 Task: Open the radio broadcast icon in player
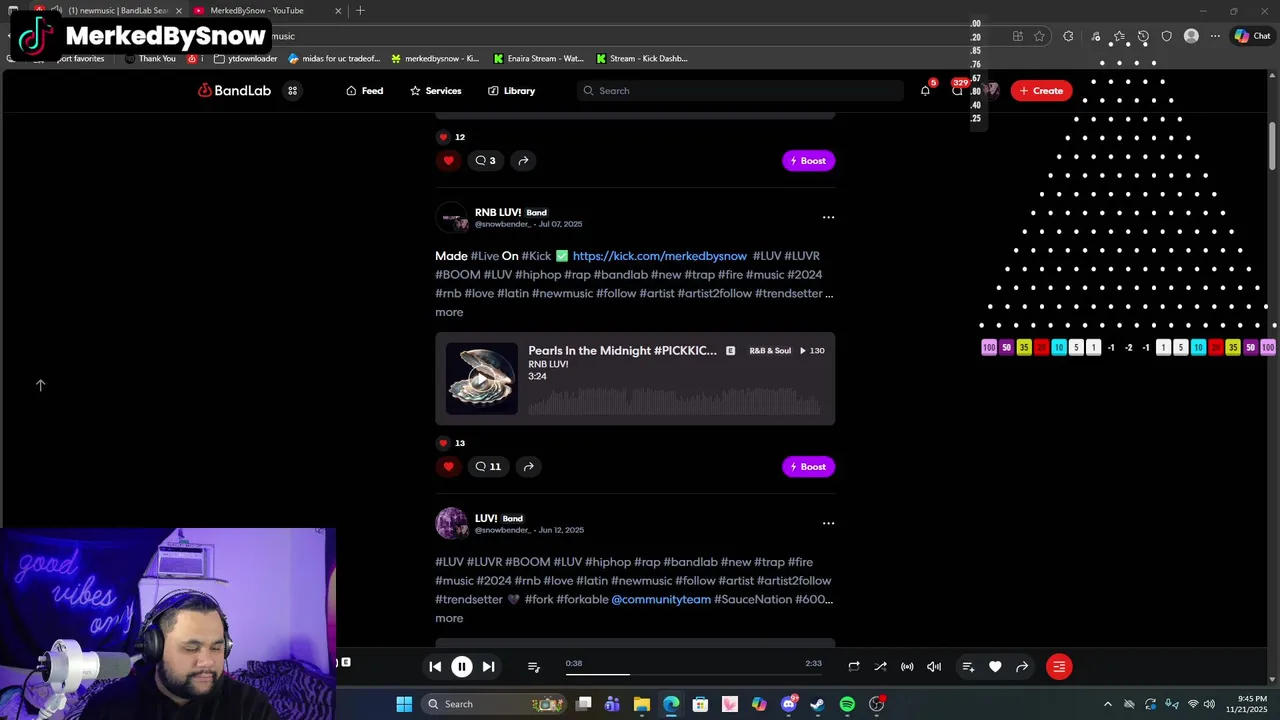coord(907,667)
